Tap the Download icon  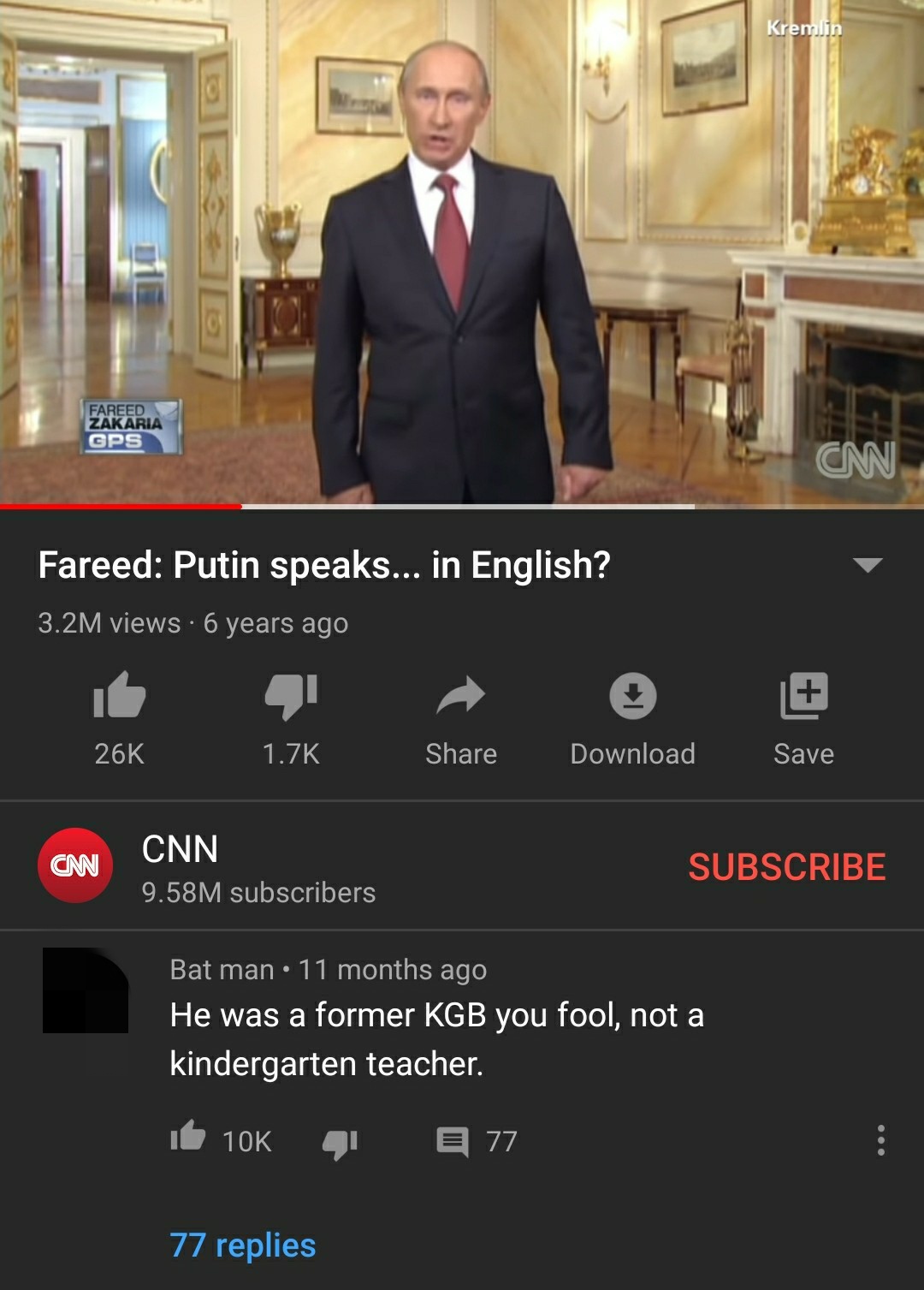tap(633, 695)
